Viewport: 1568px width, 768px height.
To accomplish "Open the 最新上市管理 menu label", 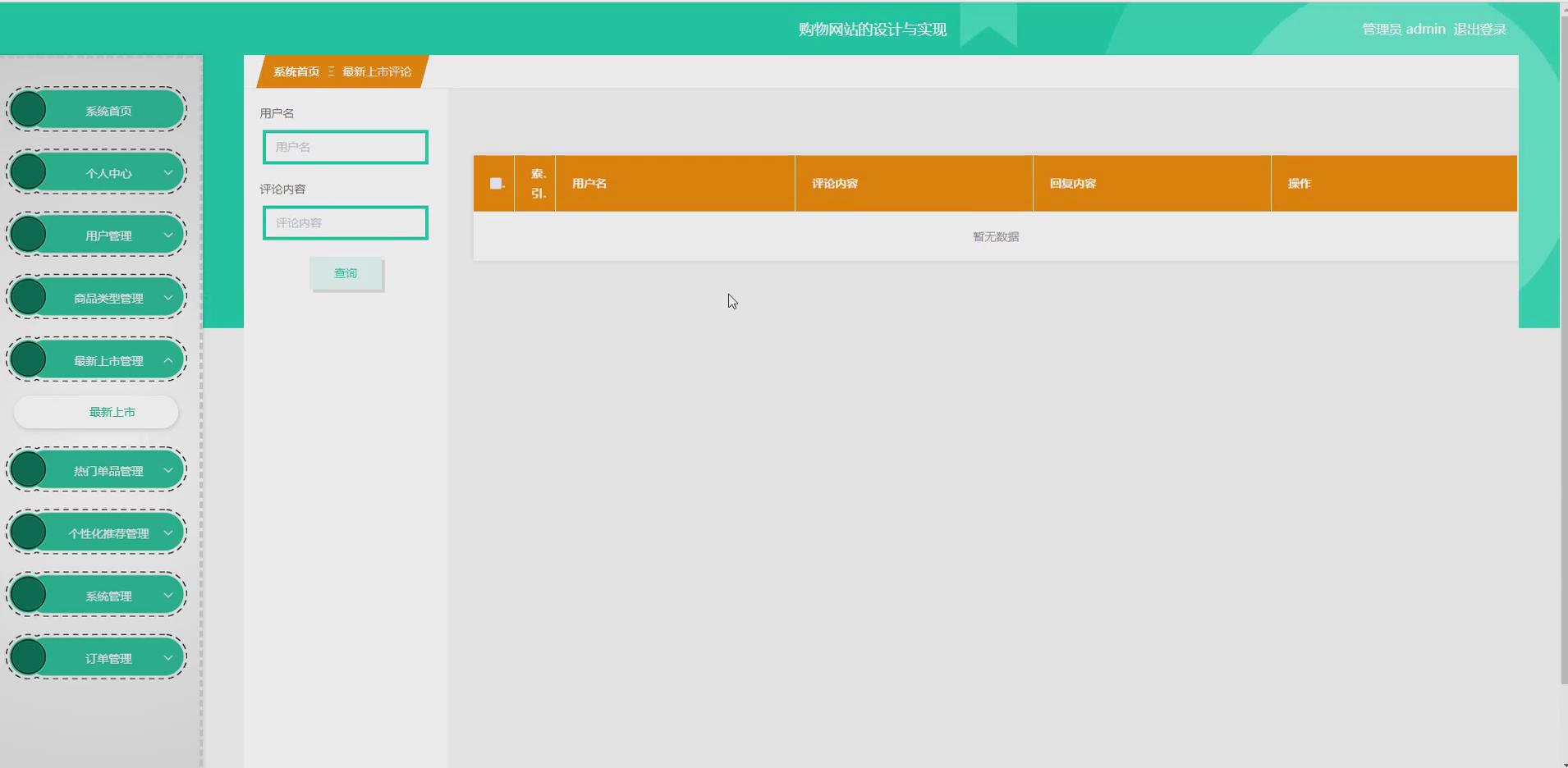I will pyautogui.click(x=108, y=360).
